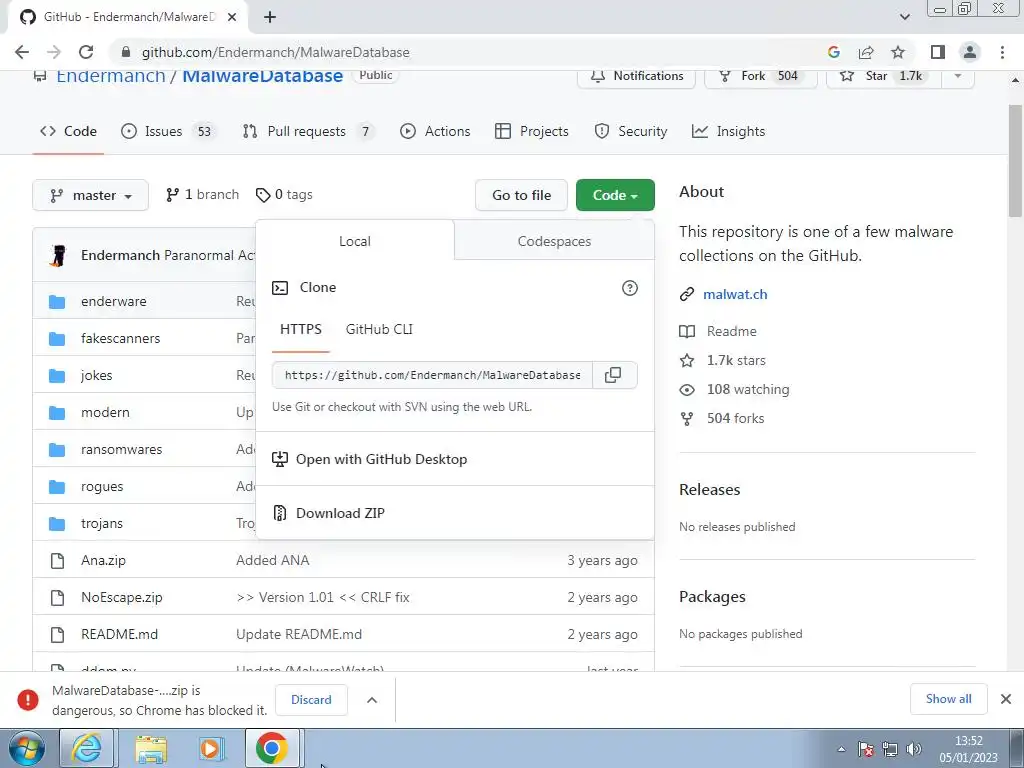
Task: Select the GitHub CLI clone tab
Action: click(379, 329)
